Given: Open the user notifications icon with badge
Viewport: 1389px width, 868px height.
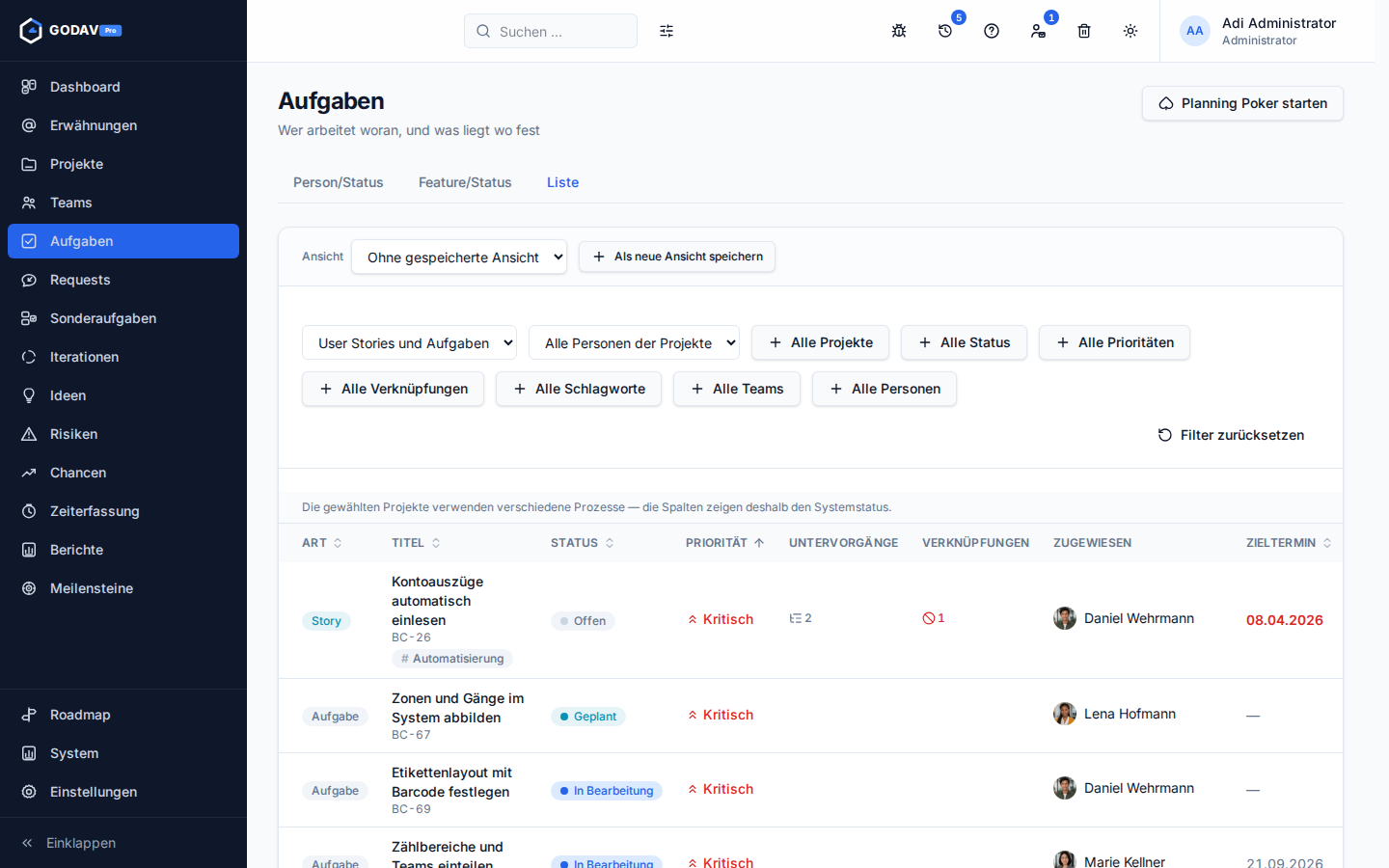Looking at the screenshot, I should [1038, 31].
